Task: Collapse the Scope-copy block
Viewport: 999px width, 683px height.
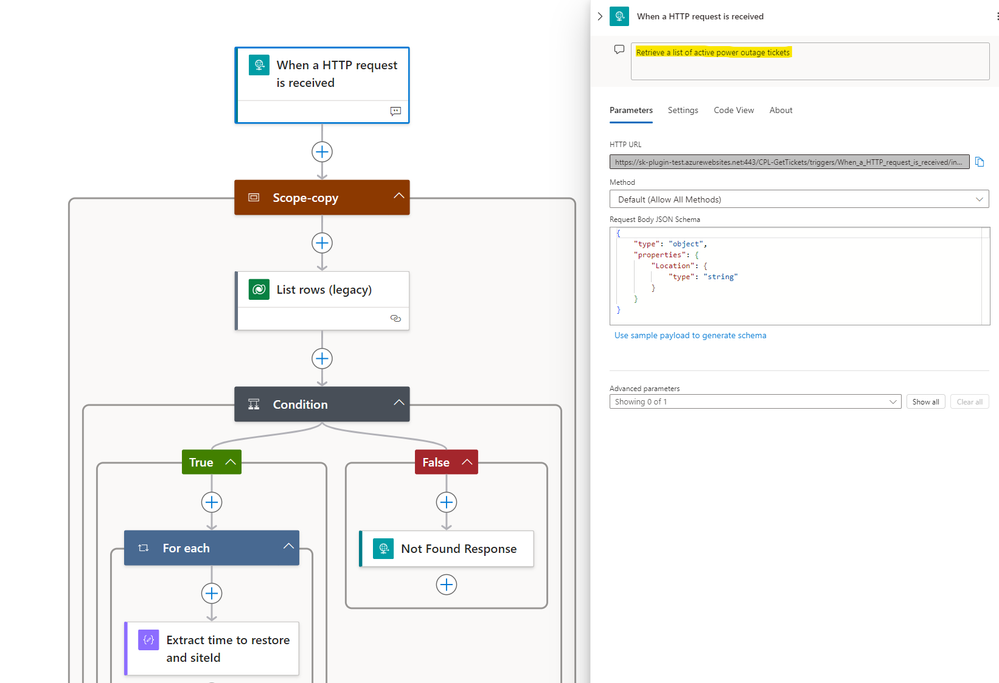Action: [399, 196]
